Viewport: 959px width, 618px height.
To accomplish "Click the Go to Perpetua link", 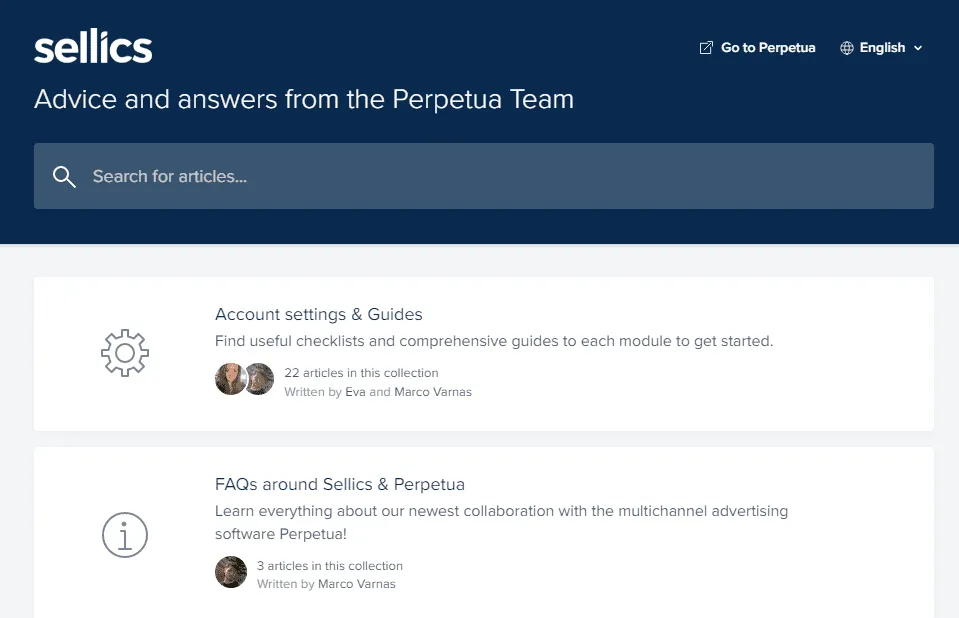I will [x=766, y=47].
